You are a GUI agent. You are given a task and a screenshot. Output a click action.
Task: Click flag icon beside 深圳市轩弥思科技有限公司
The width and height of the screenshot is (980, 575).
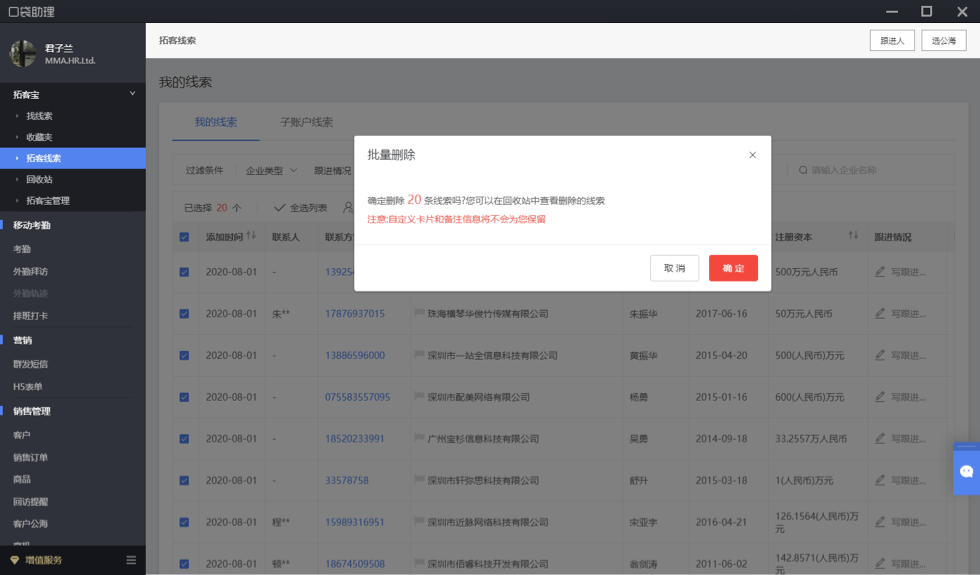click(419, 479)
